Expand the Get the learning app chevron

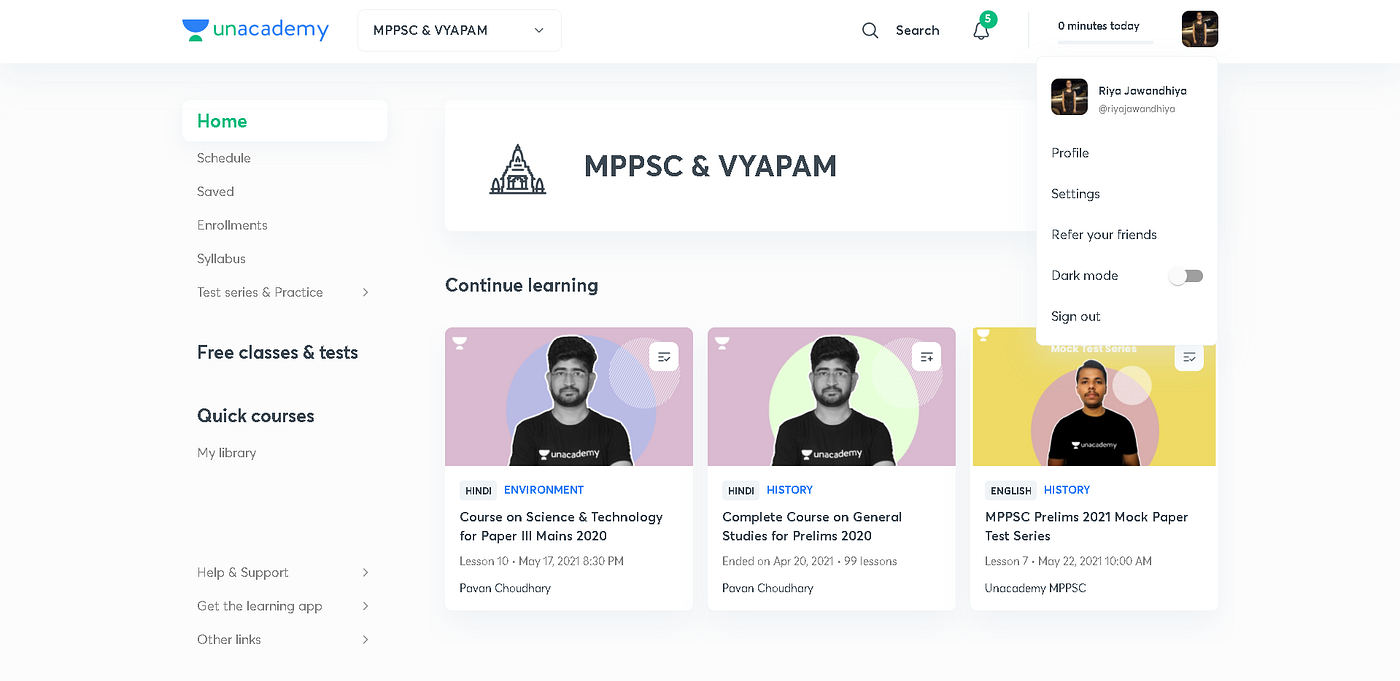(x=365, y=606)
